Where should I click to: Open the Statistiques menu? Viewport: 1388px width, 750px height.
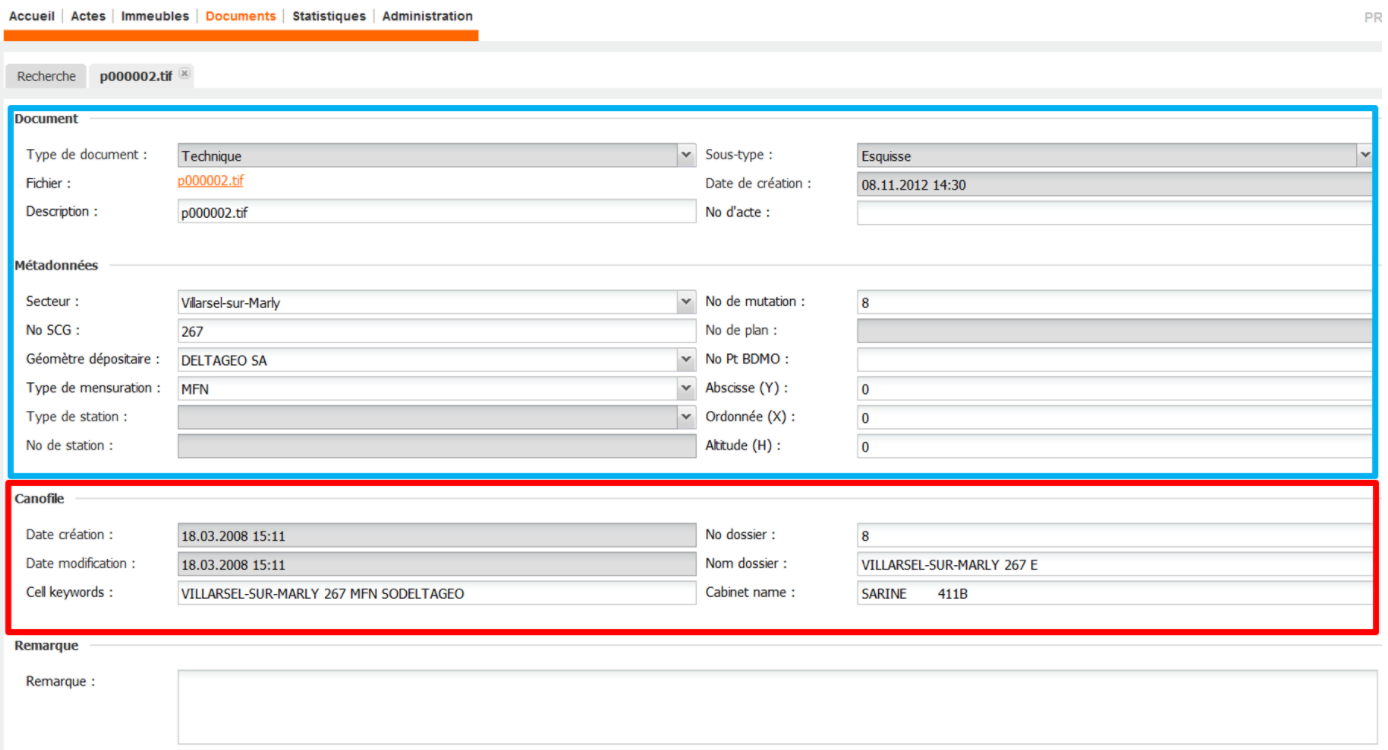click(x=329, y=16)
